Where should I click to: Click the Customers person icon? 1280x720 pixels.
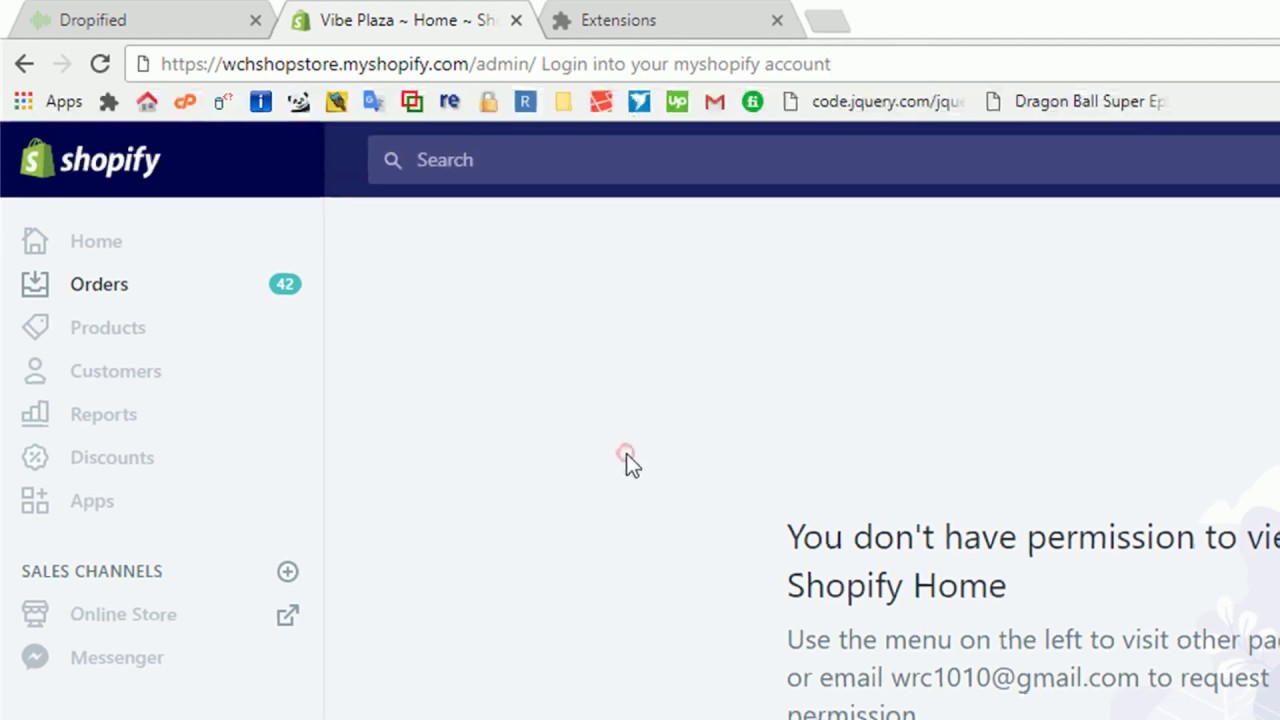pos(35,371)
